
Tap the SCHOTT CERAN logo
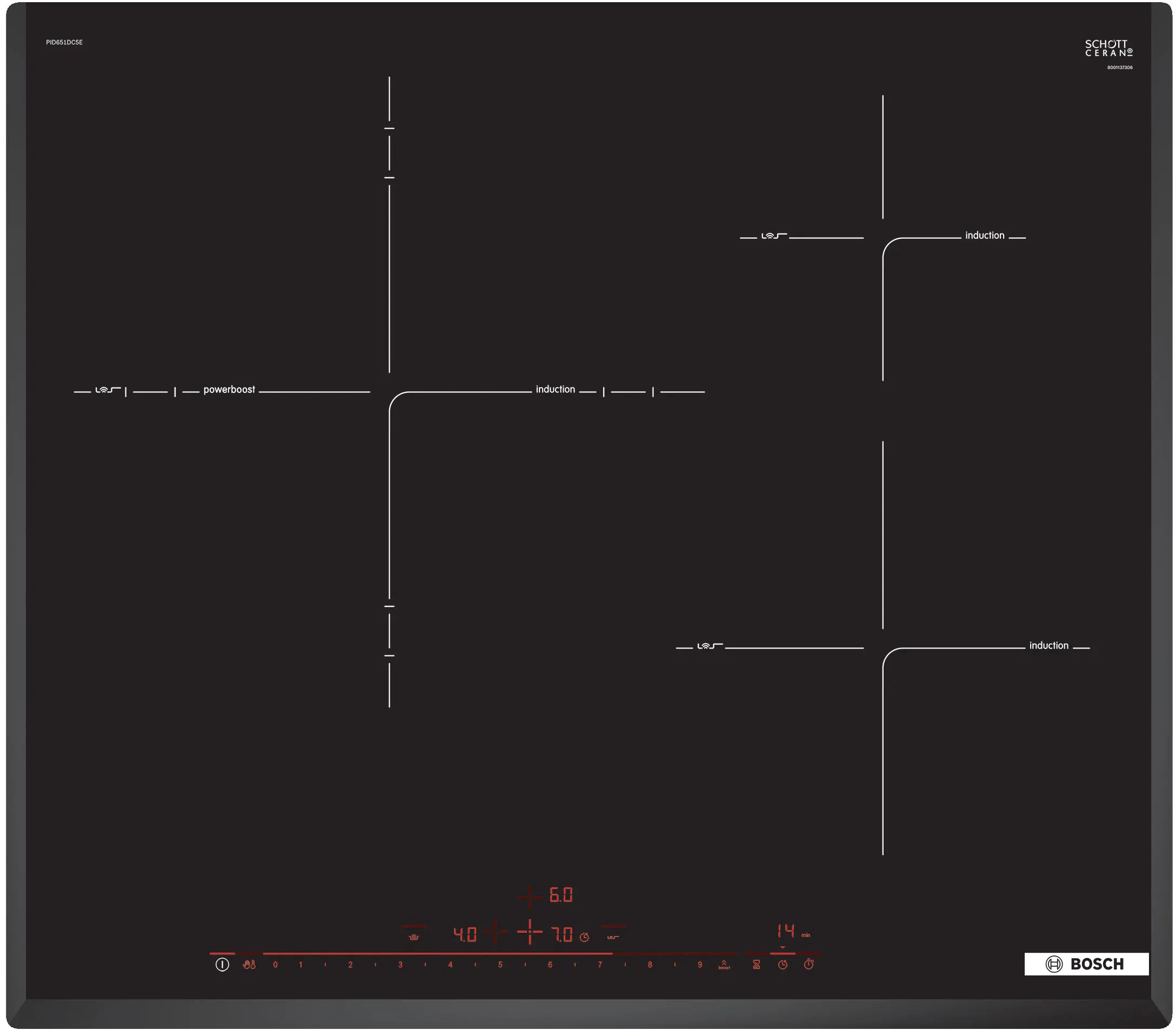(1107, 48)
